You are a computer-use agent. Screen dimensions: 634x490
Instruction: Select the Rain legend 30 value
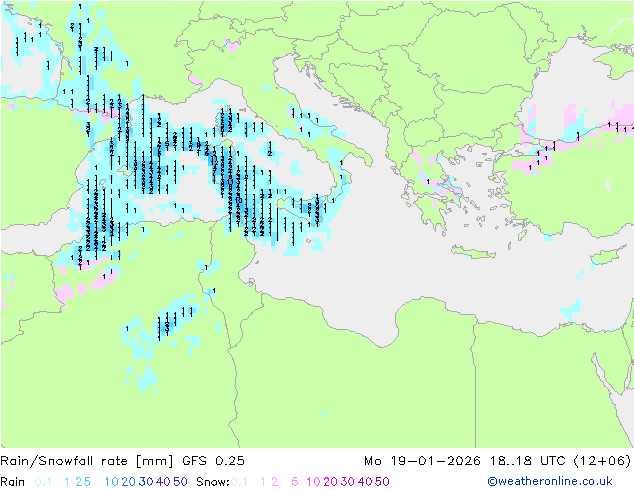146,482
